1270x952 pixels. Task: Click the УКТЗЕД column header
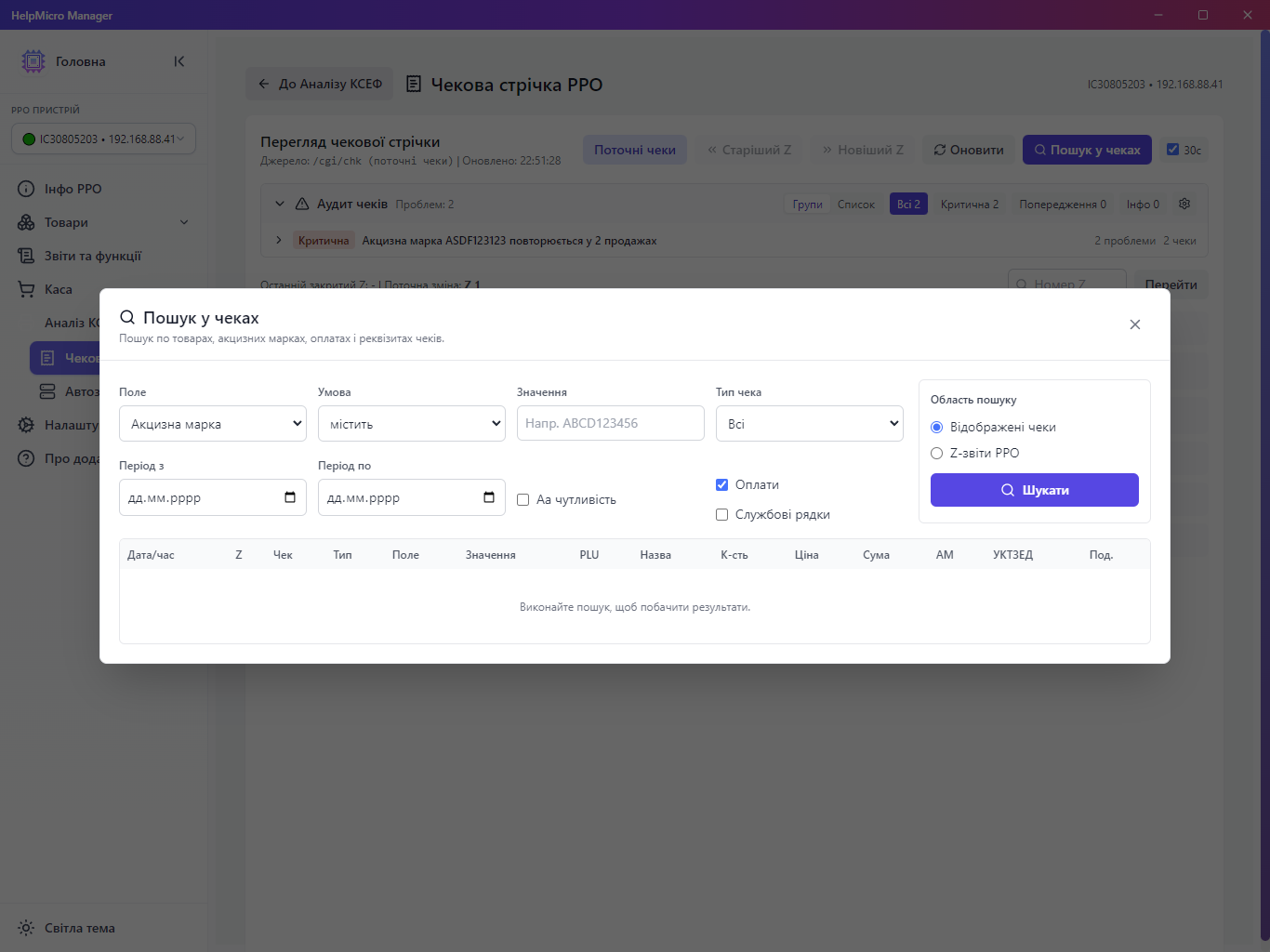(x=1012, y=555)
